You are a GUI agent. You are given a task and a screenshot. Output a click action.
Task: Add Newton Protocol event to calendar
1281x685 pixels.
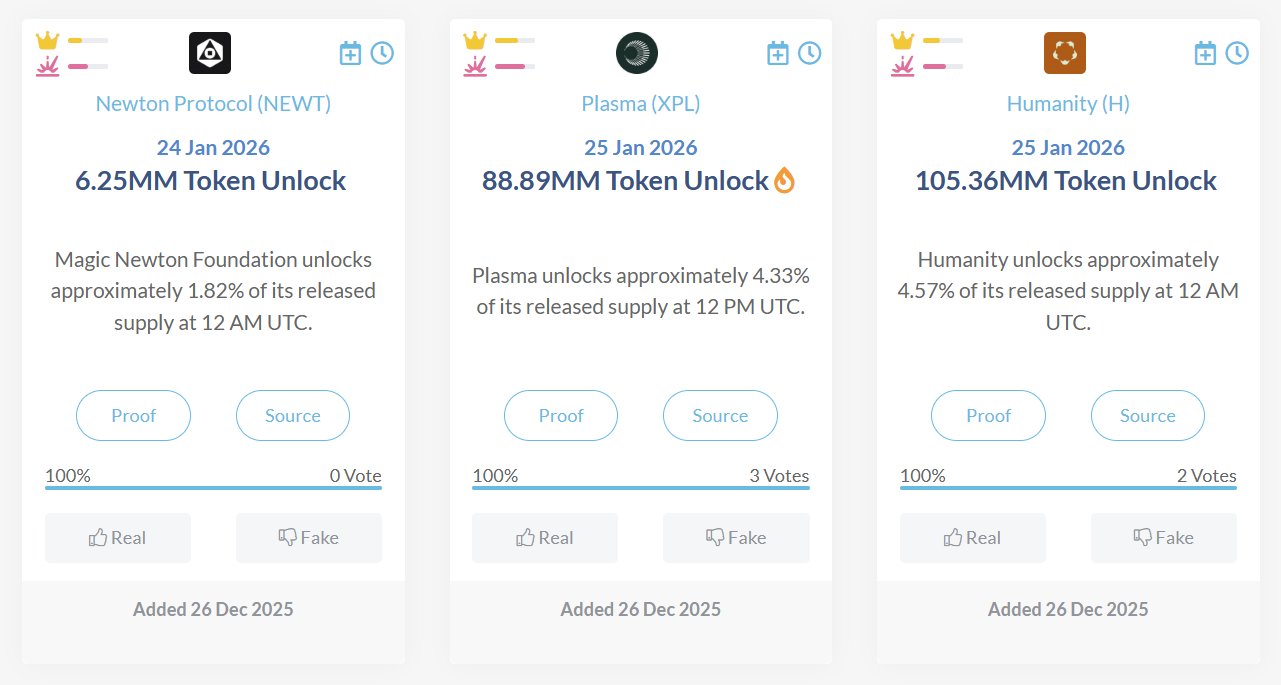pyautogui.click(x=350, y=53)
